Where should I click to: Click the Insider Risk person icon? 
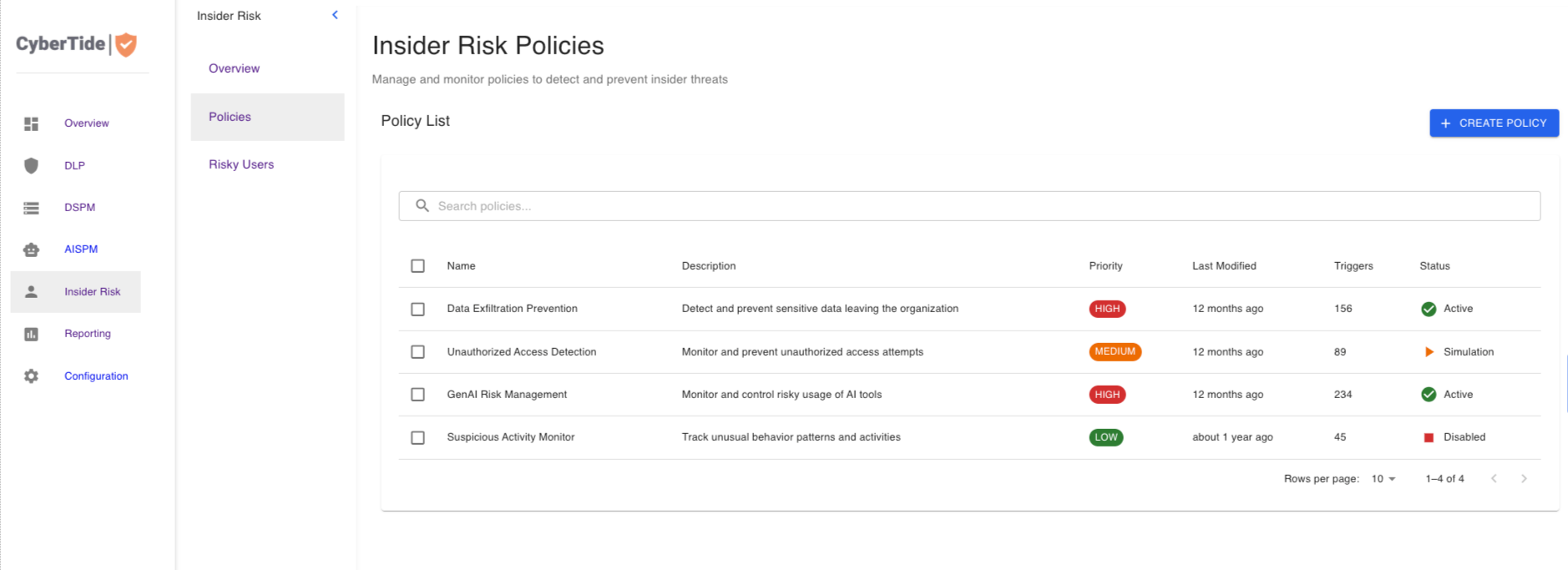31,292
